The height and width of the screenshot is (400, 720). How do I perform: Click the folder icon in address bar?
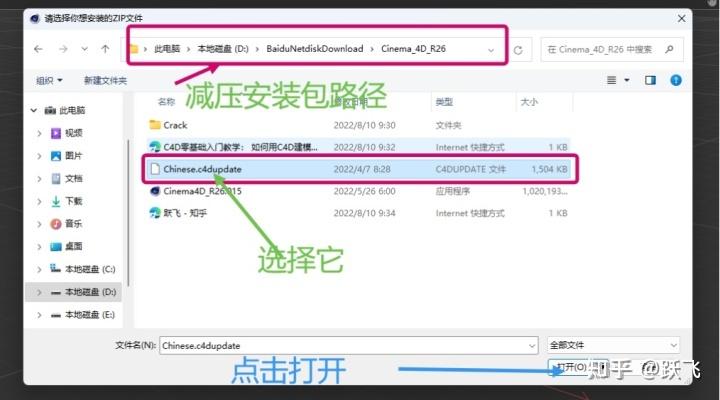(x=134, y=49)
